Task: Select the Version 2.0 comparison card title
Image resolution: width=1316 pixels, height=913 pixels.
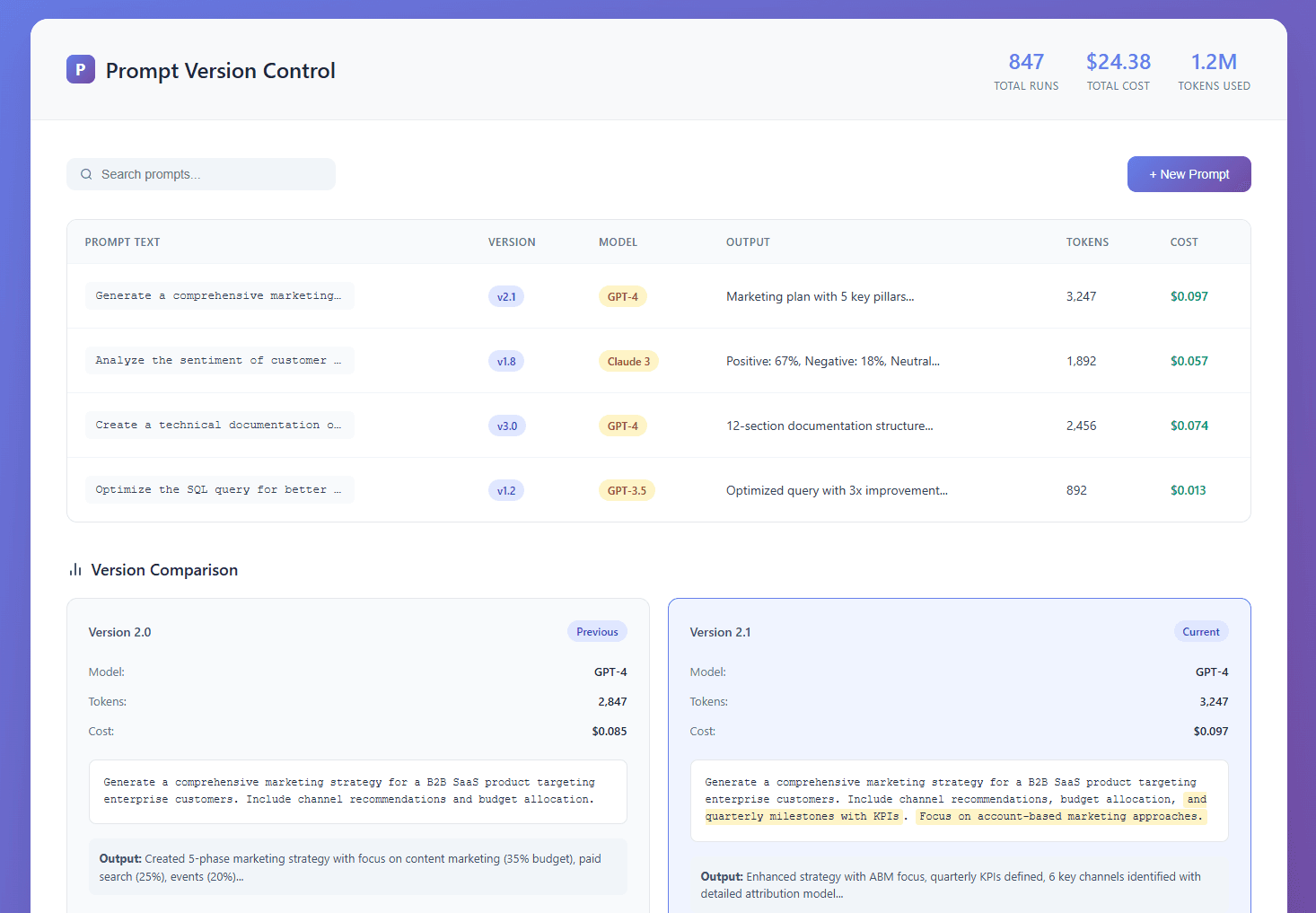Action: click(119, 632)
